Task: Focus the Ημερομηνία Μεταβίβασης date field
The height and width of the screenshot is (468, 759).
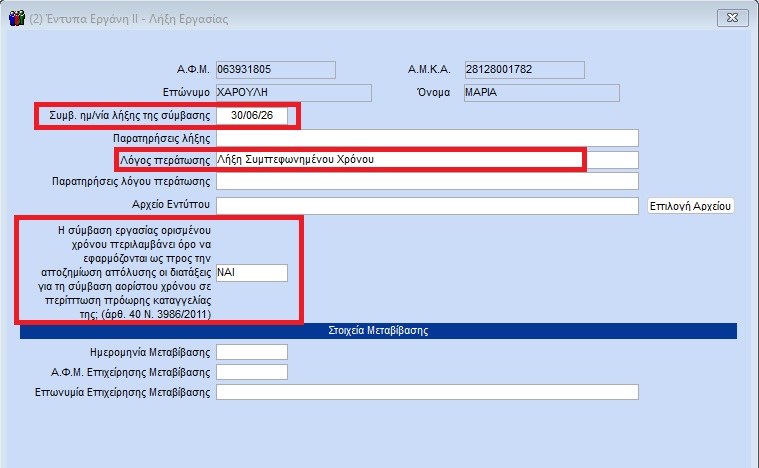Action: 252,352
